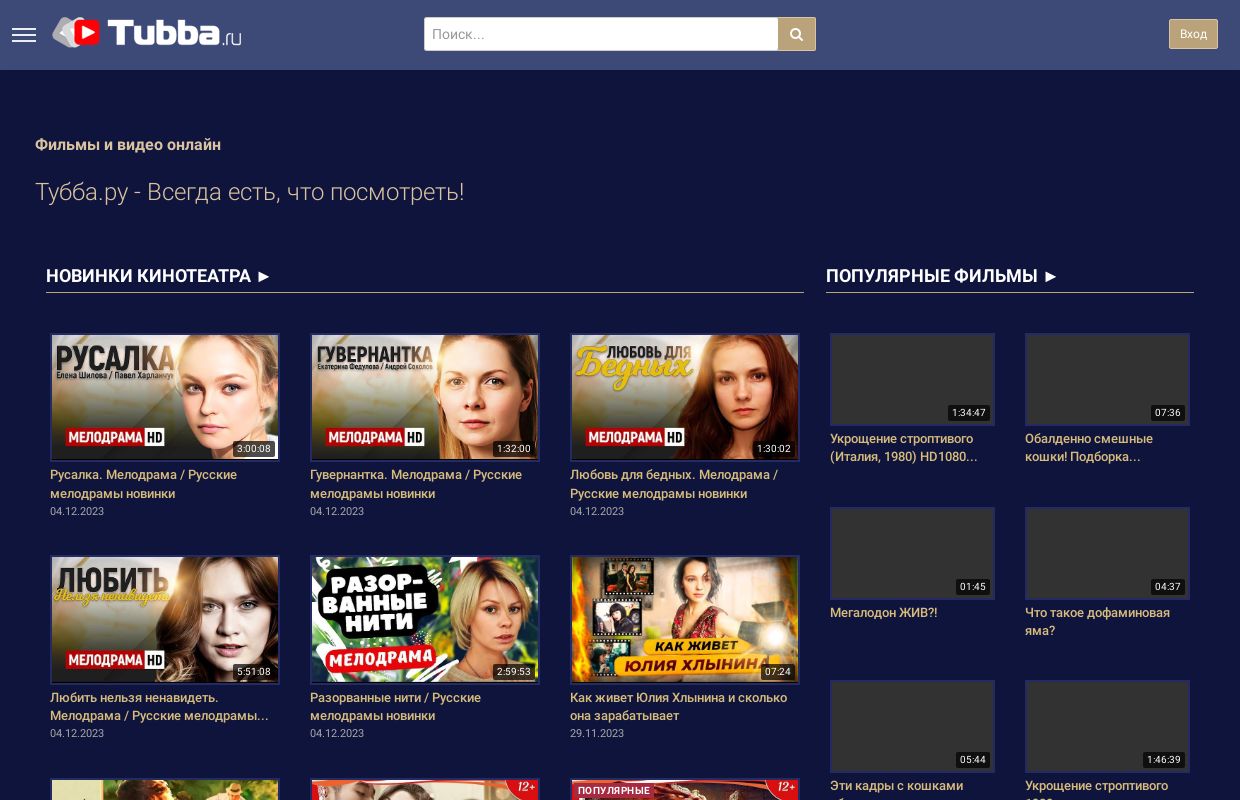The width and height of the screenshot is (1240, 800).
Task: Open the Разорванные нити thumbnail
Action: [x=425, y=619]
